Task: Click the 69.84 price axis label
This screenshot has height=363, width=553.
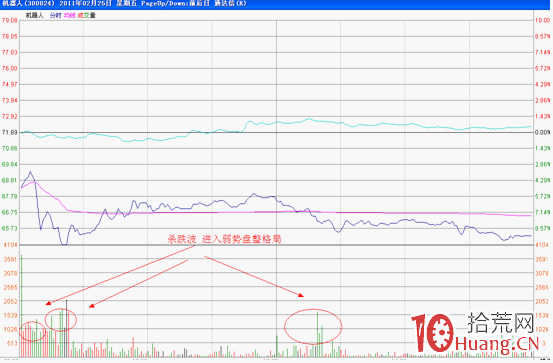Action: pyautogui.click(x=10, y=164)
